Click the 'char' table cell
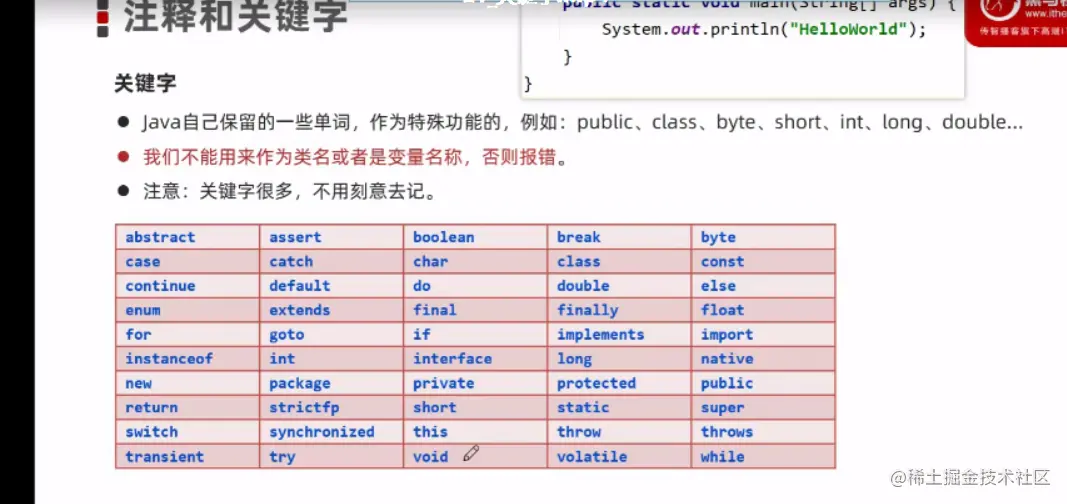The height and width of the screenshot is (504, 1067). point(475,262)
